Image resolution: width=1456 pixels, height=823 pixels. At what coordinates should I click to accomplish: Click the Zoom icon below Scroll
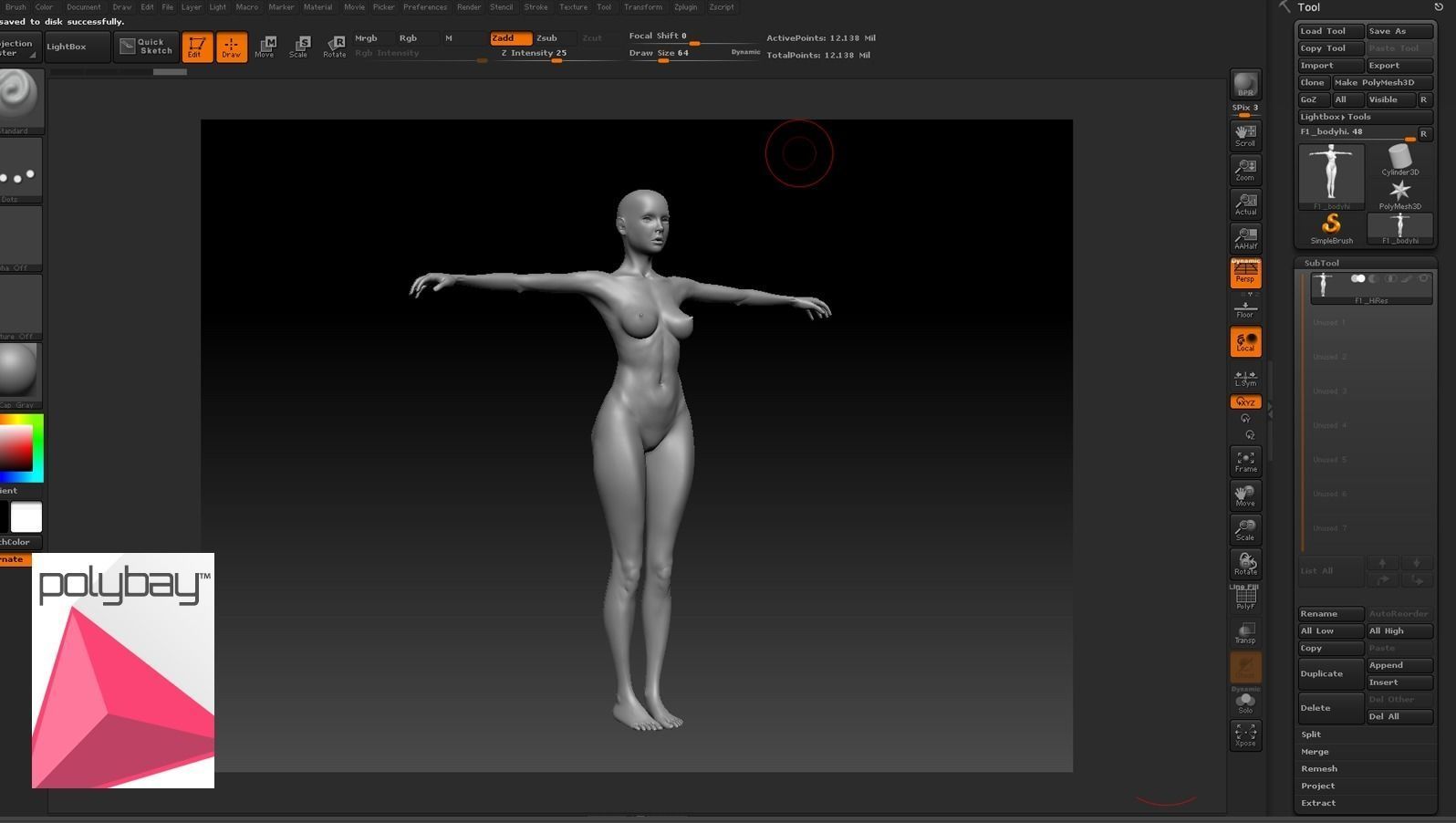click(x=1245, y=169)
